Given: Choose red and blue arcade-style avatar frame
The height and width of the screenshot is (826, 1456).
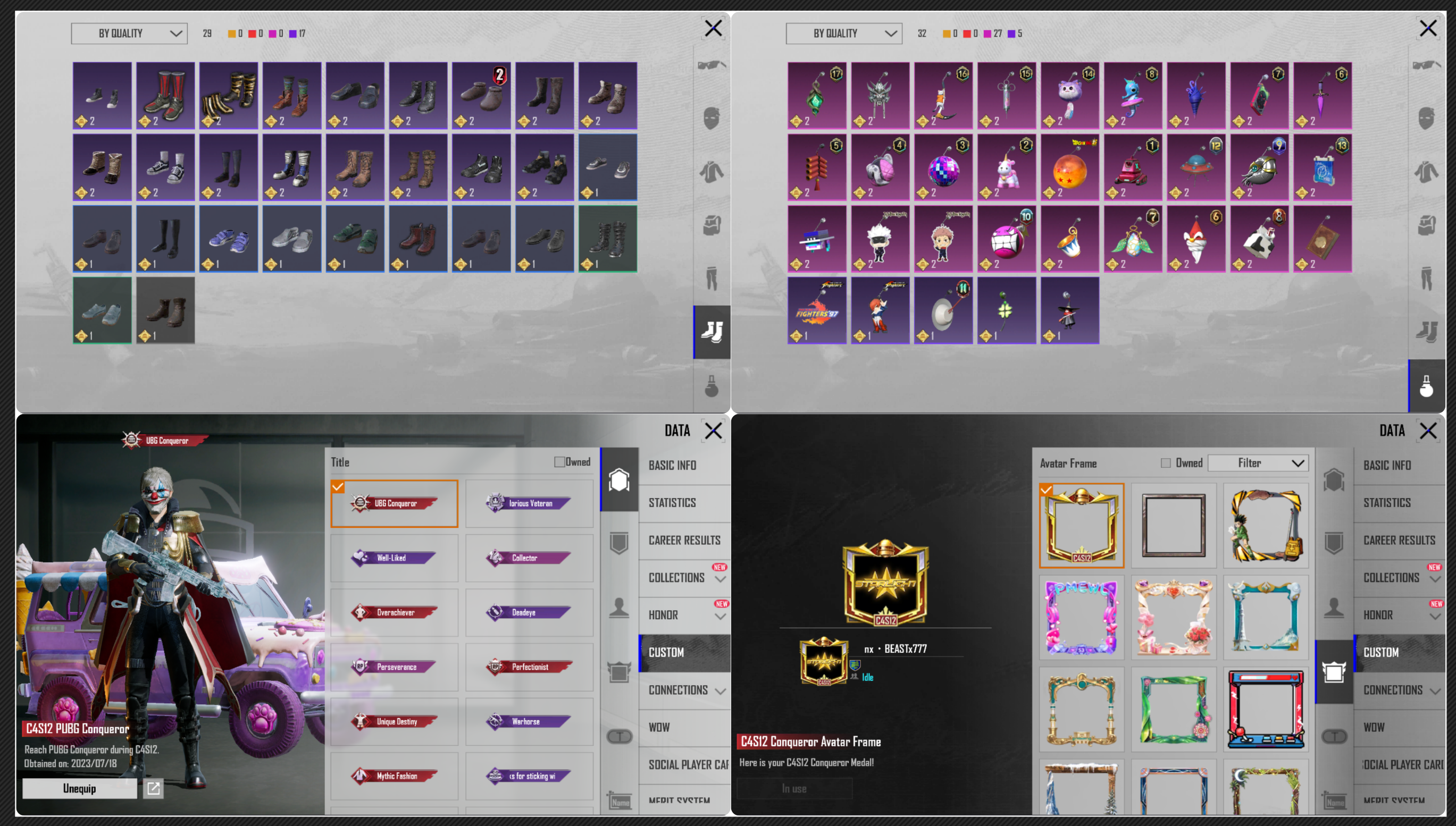Looking at the screenshot, I should pyautogui.click(x=1266, y=710).
